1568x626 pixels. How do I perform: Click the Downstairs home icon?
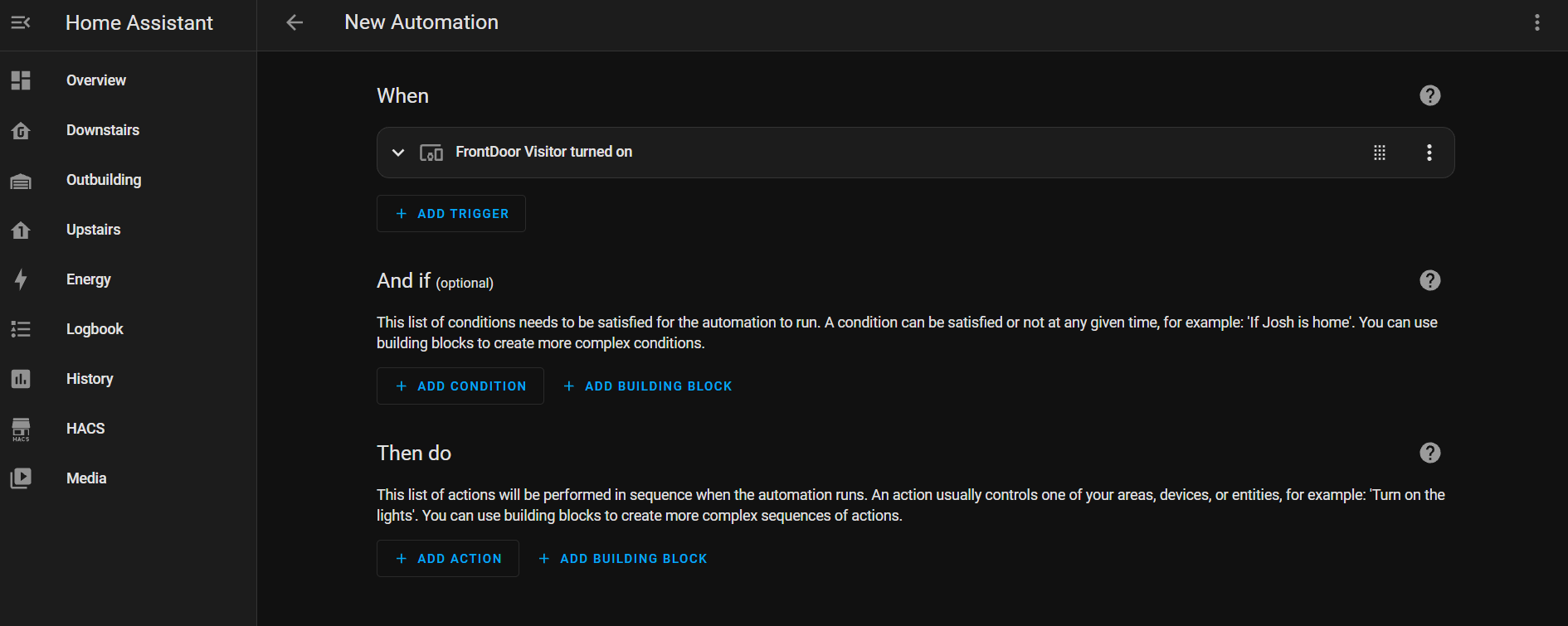tap(21, 130)
